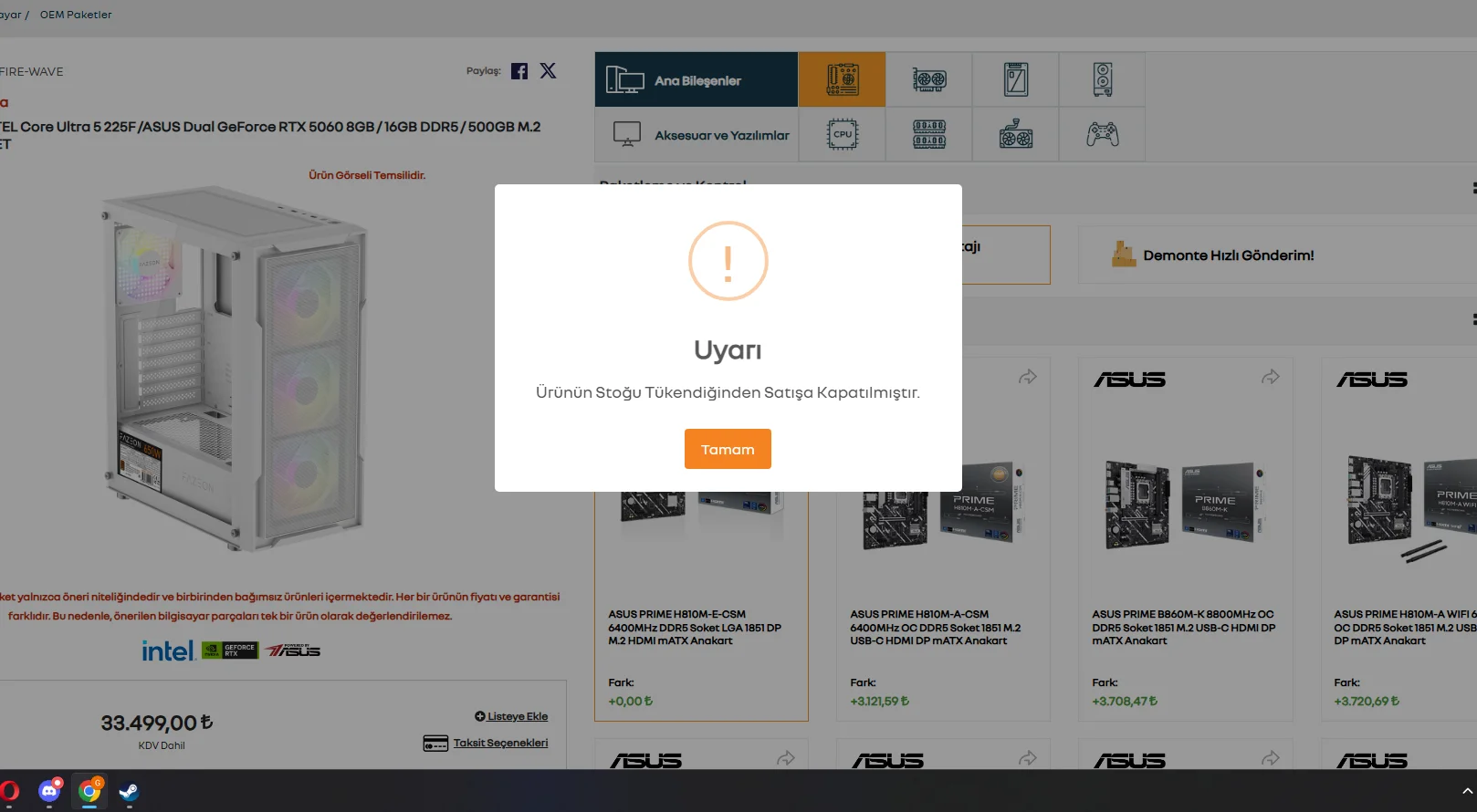Screen dimensions: 1477x812
Task: Select the gamepad controller icon
Action: point(1102,135)
